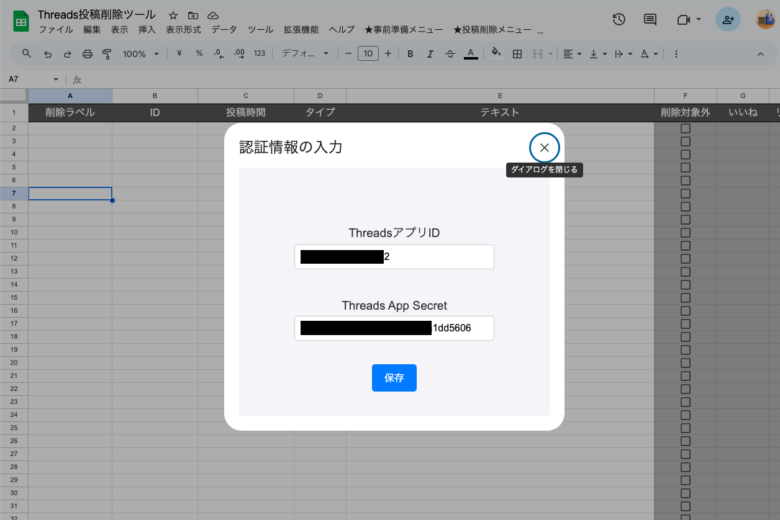
Task: Open the 100% zoom dropdown
Action: [141, 54]
